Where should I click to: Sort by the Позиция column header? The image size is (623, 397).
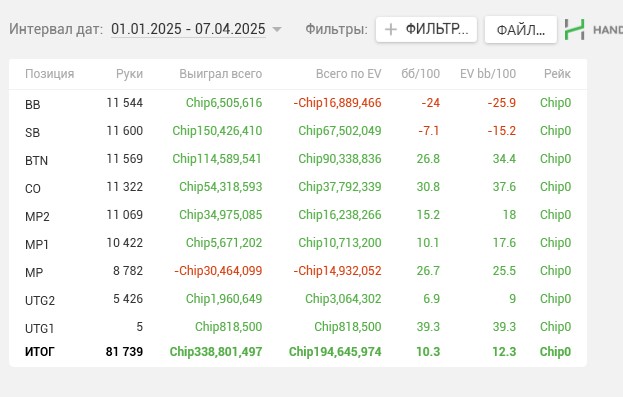click(x=50, y=74)
